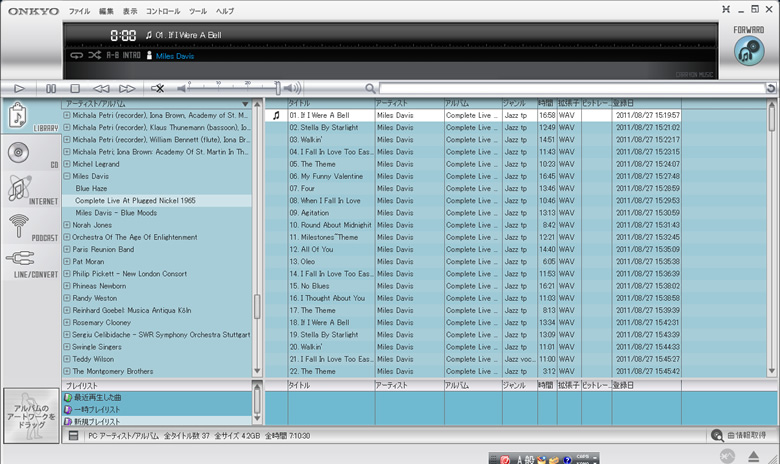780x464 pixels.
Task: Pause playback with the Pause button
Action: click(x=51, y=89)
